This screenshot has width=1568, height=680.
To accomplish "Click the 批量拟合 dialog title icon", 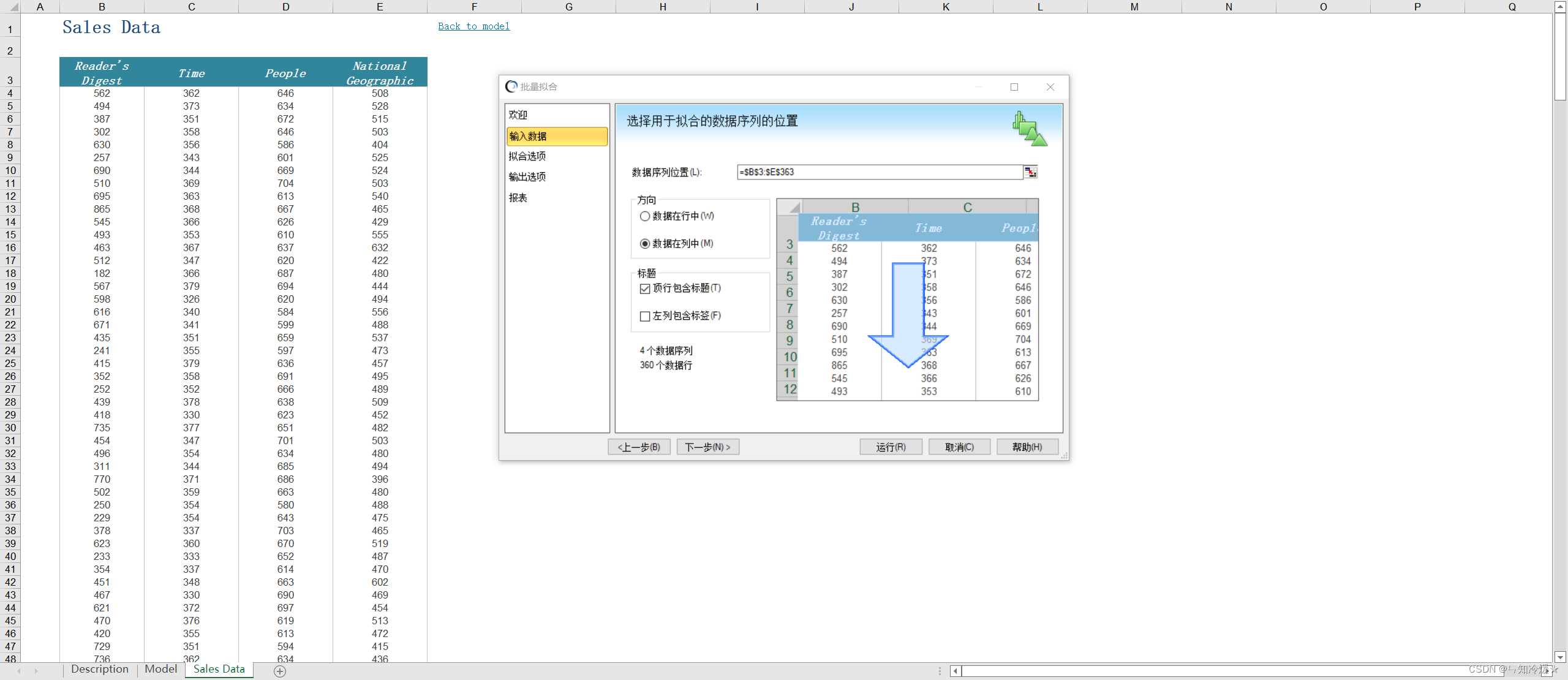I will pos(511,86).
